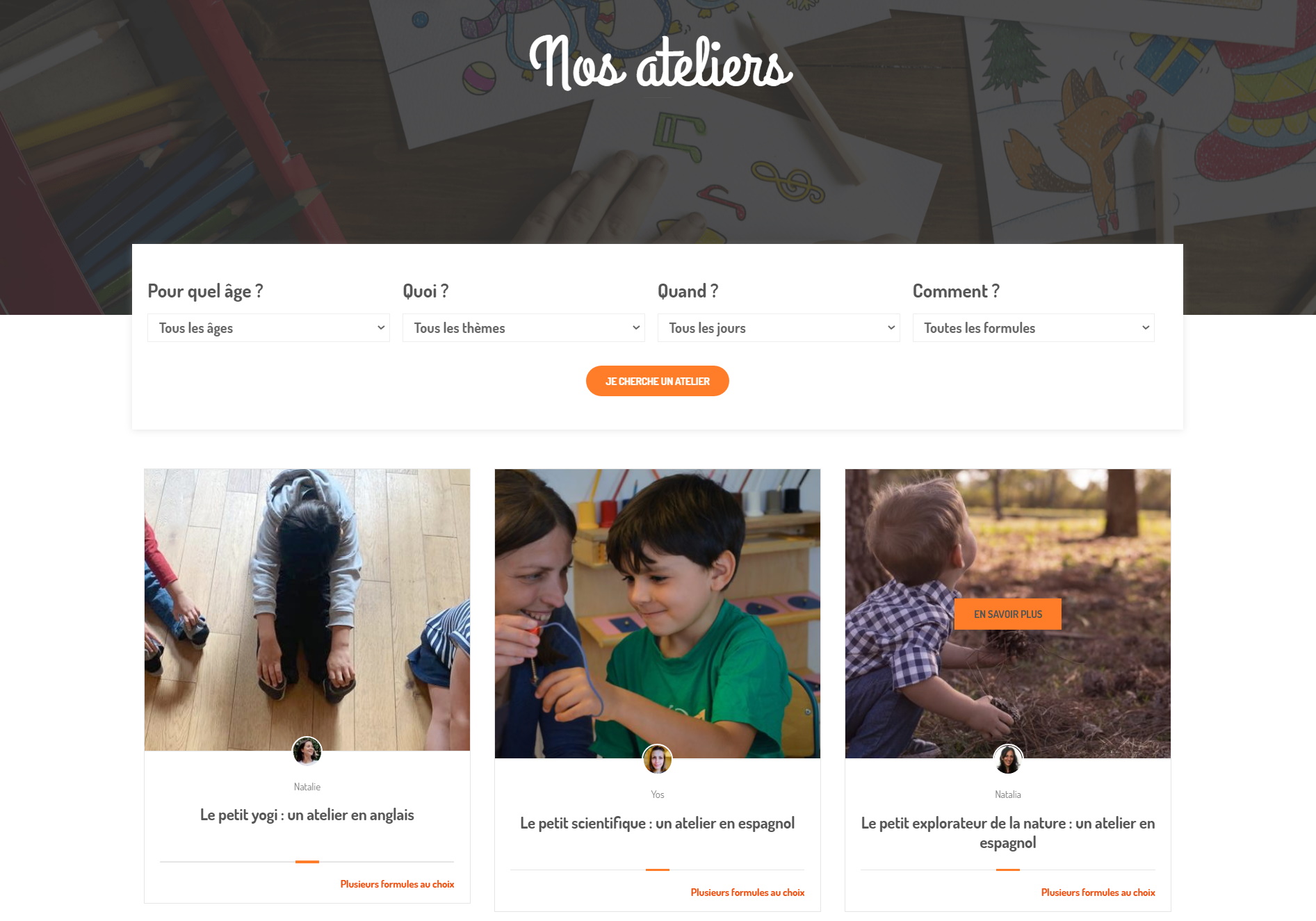The height and width of the screenshot is (921, 1316).
Task: Click Natalie's round avatar photo
Action: [307, 751]
